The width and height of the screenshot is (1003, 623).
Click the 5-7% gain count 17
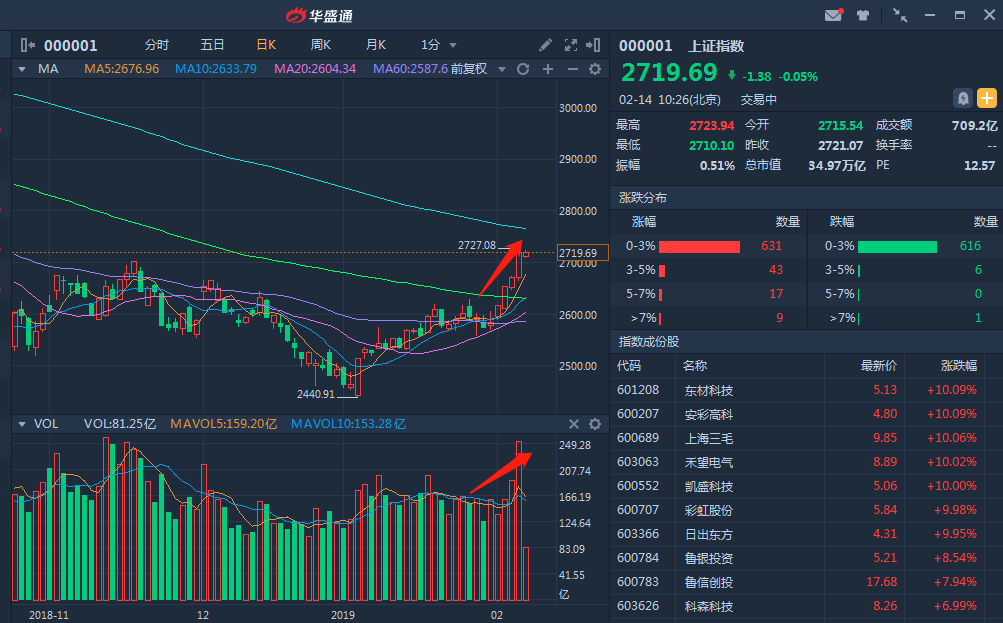pos(775,294)
